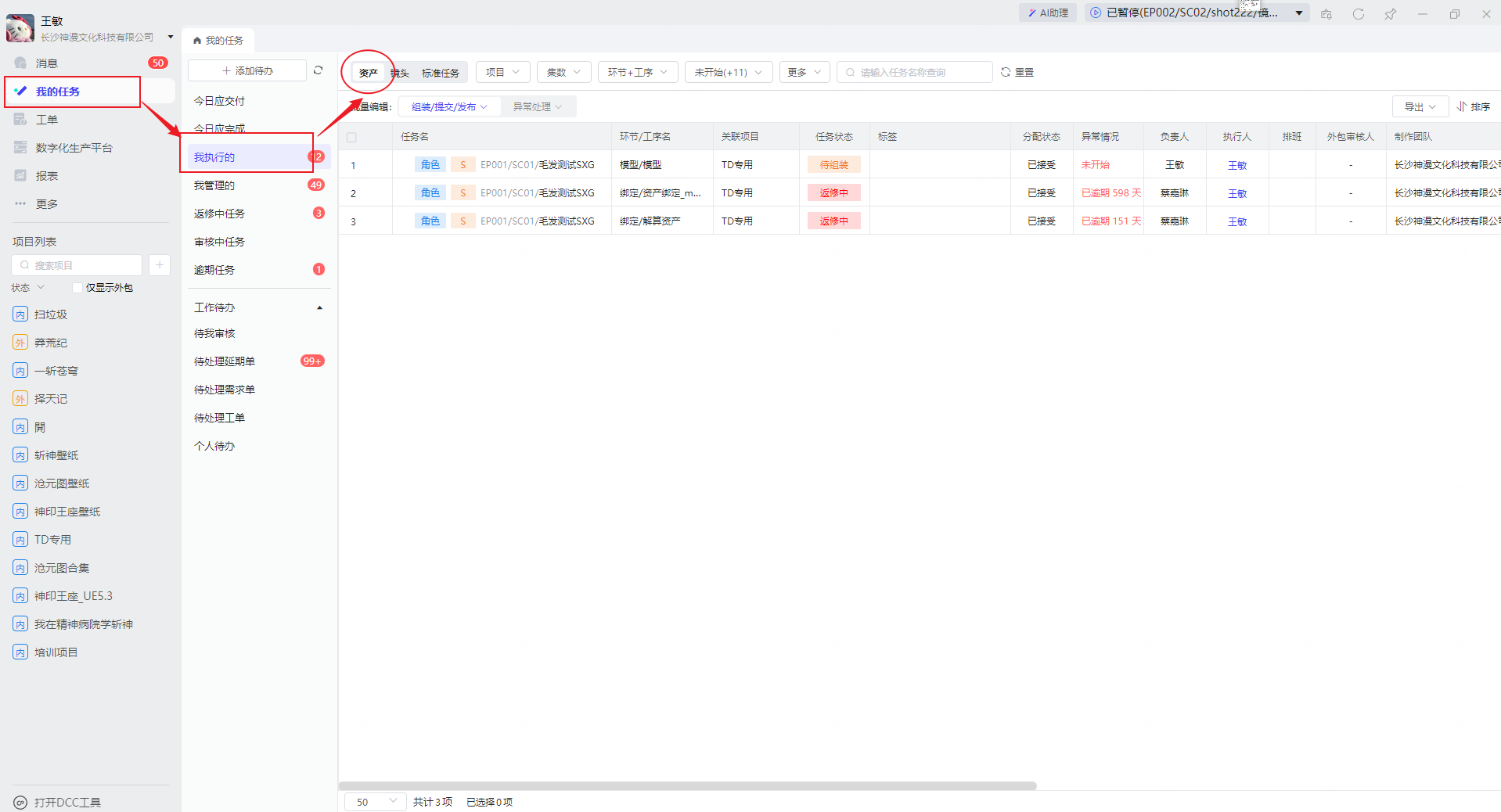
Task: Toggle the 仅显示外包 checkbox
Action: pos(77,288)
